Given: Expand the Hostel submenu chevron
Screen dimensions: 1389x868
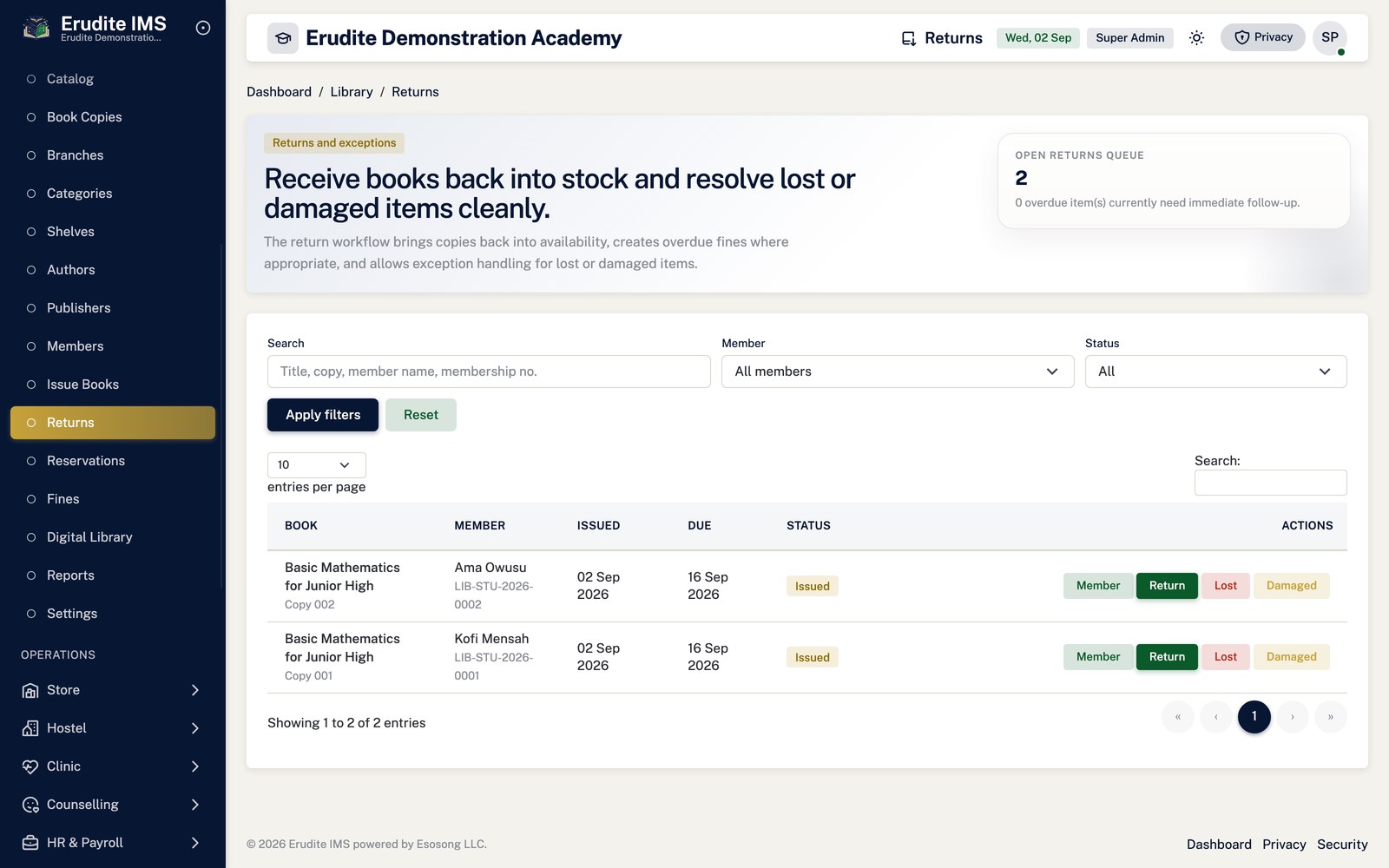Looking at the screenshot, I should pos(195,728).
